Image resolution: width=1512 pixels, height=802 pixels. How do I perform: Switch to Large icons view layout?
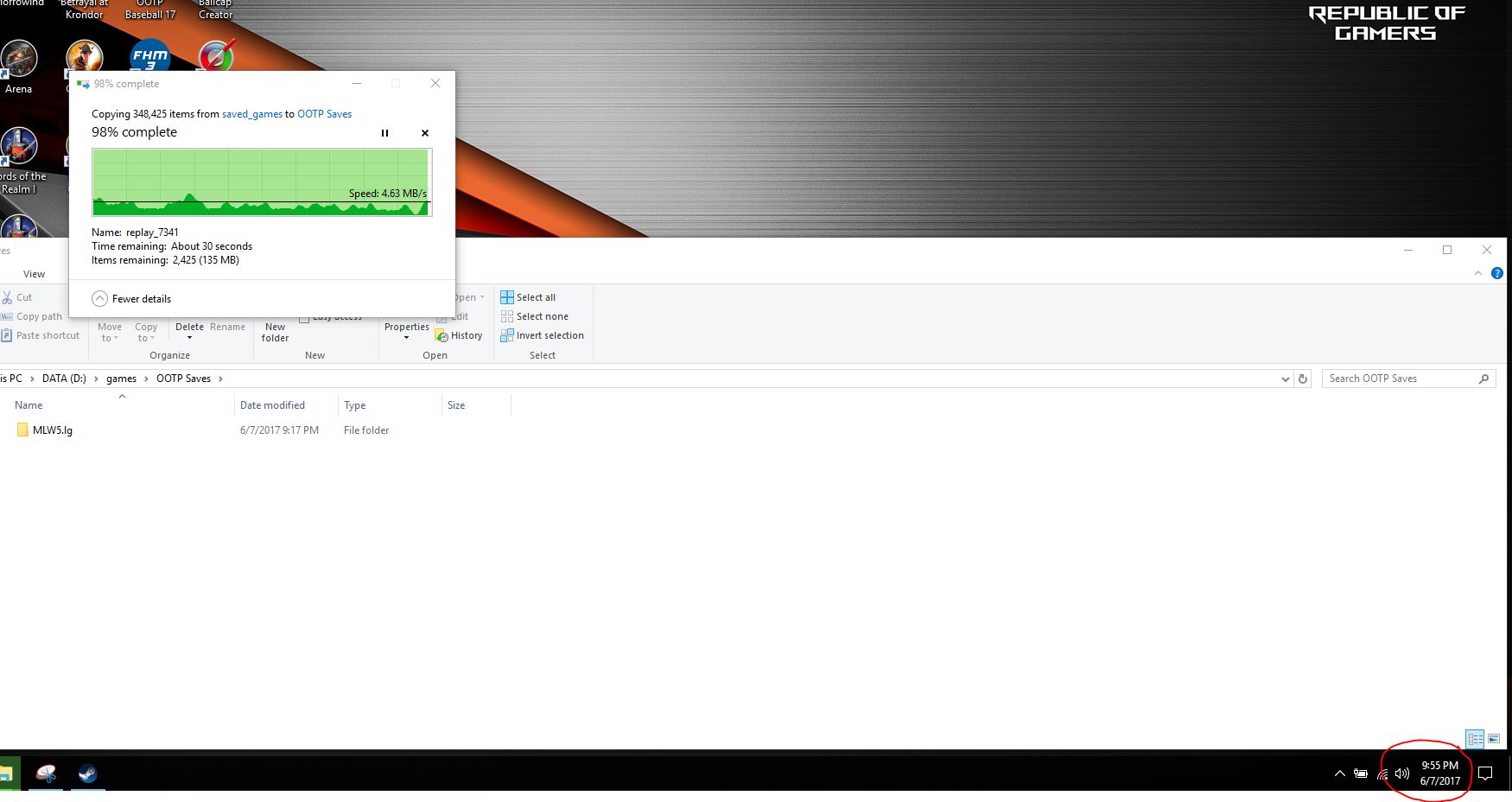(x=1494, y=739)
